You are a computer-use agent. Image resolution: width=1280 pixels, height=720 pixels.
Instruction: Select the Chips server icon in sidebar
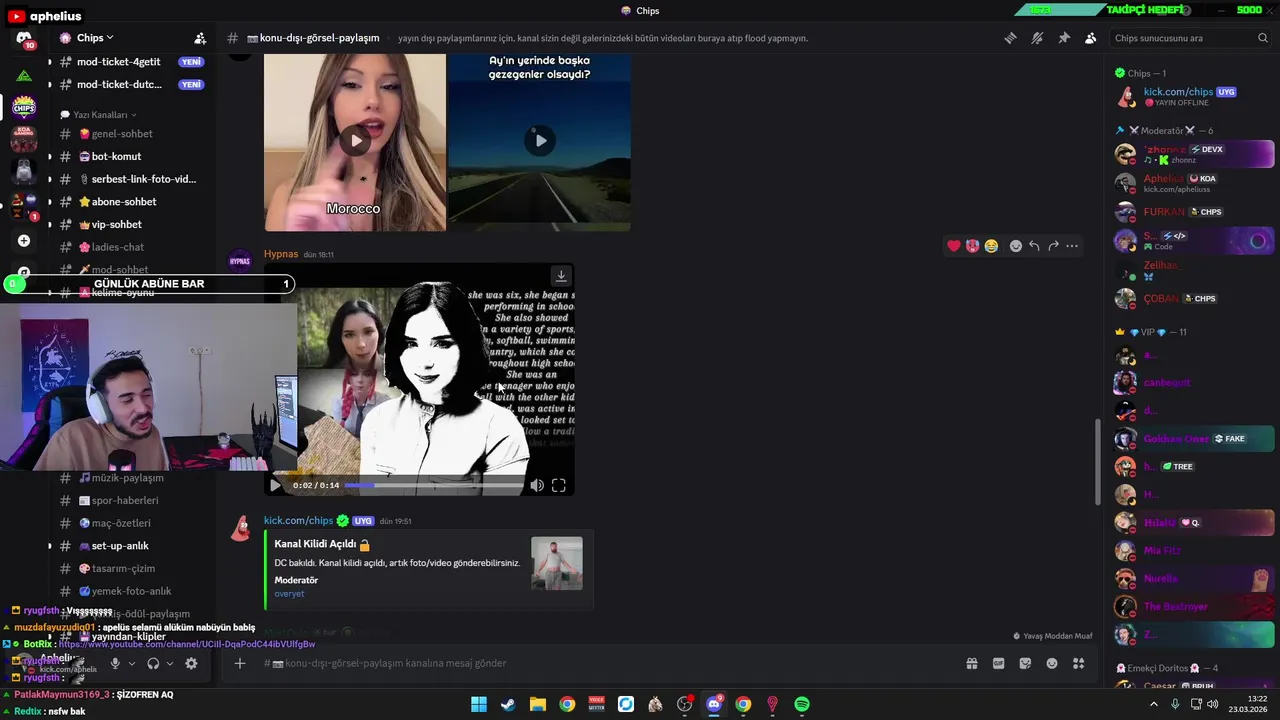click(24, 107)
